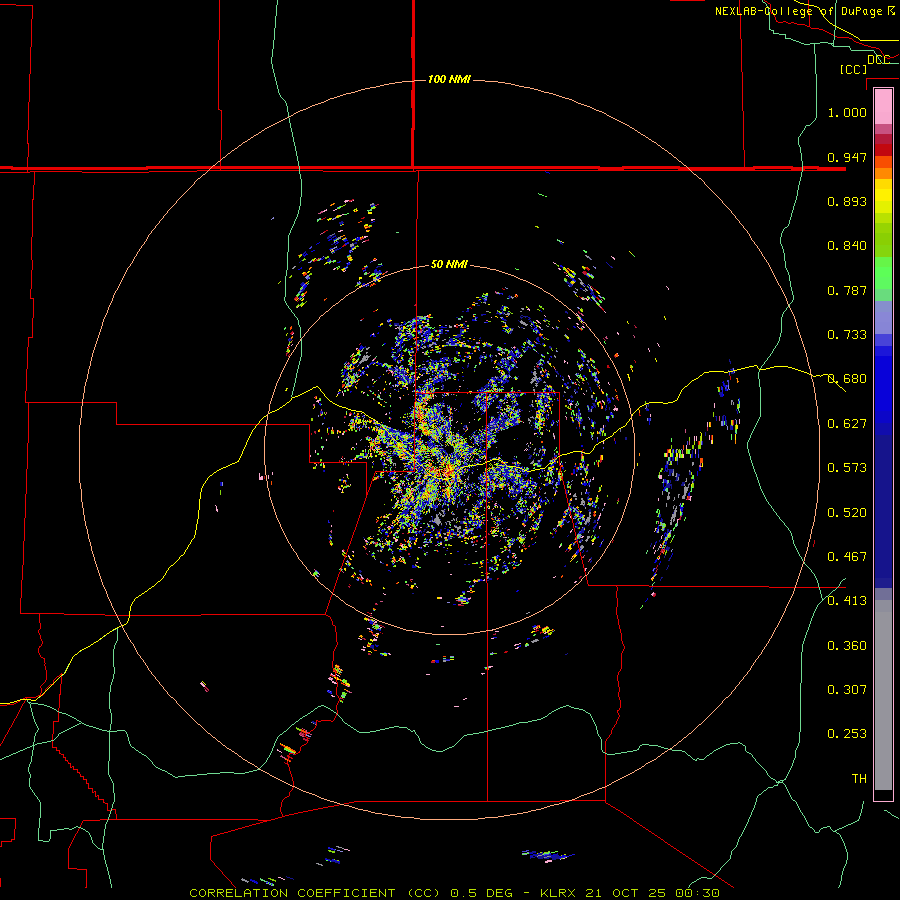The width and height of the screenshot is (900, 900).
Task: Click the Correlation Coefficient caption at bottom
Action: pyautogui.click(x=455, y=893)
